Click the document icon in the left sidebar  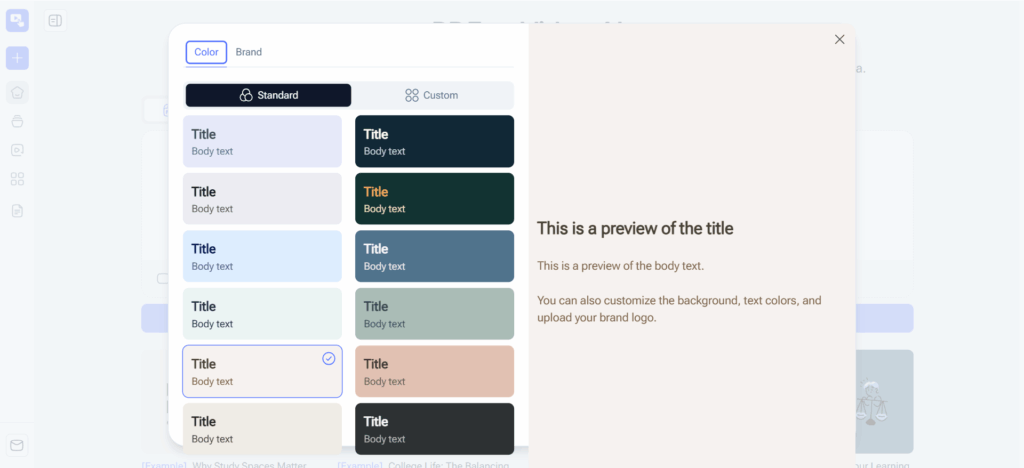coord(17,210)
